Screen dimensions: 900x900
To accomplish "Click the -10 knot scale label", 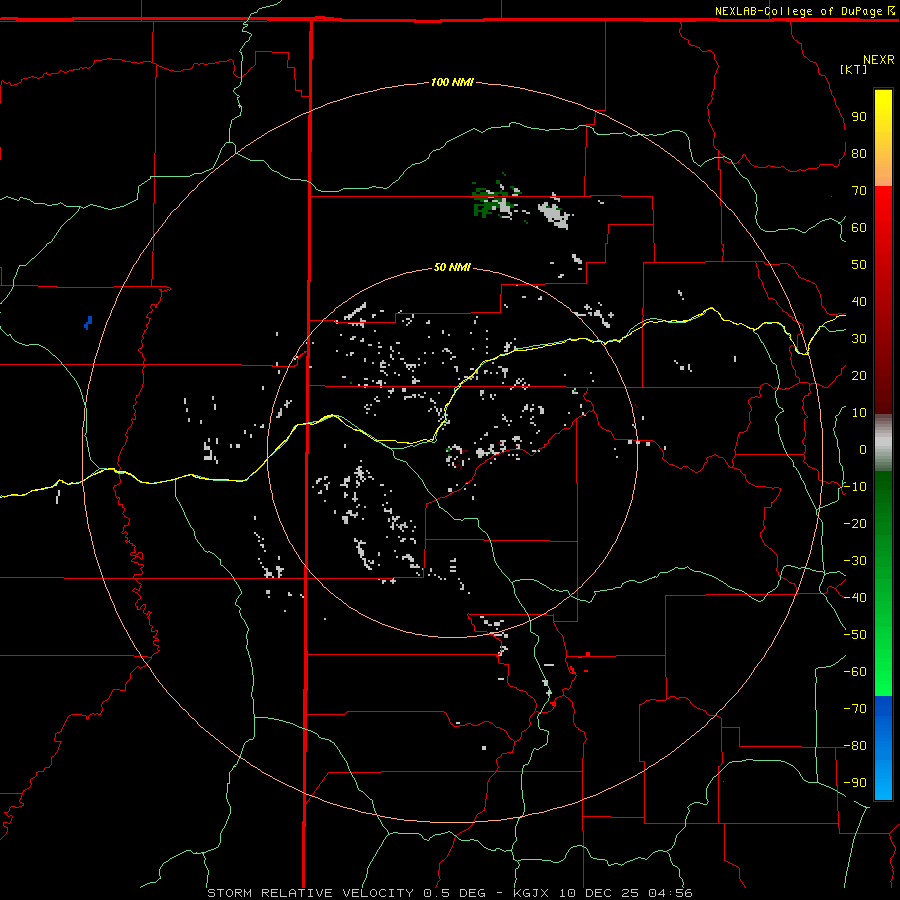I will click(x=855, y=487).
